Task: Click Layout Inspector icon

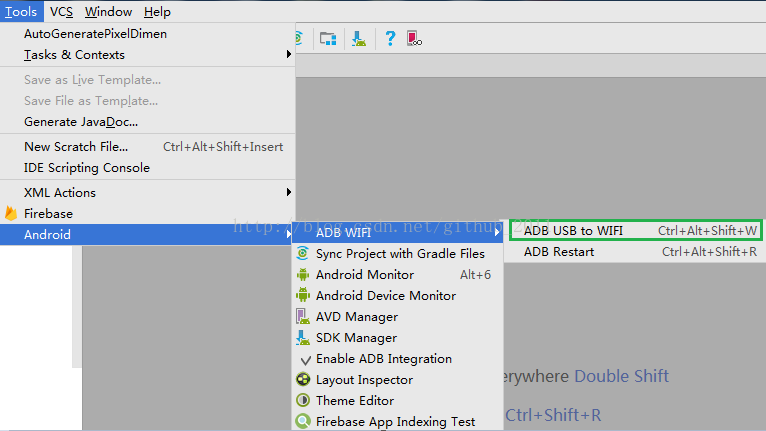Action: 303,379
